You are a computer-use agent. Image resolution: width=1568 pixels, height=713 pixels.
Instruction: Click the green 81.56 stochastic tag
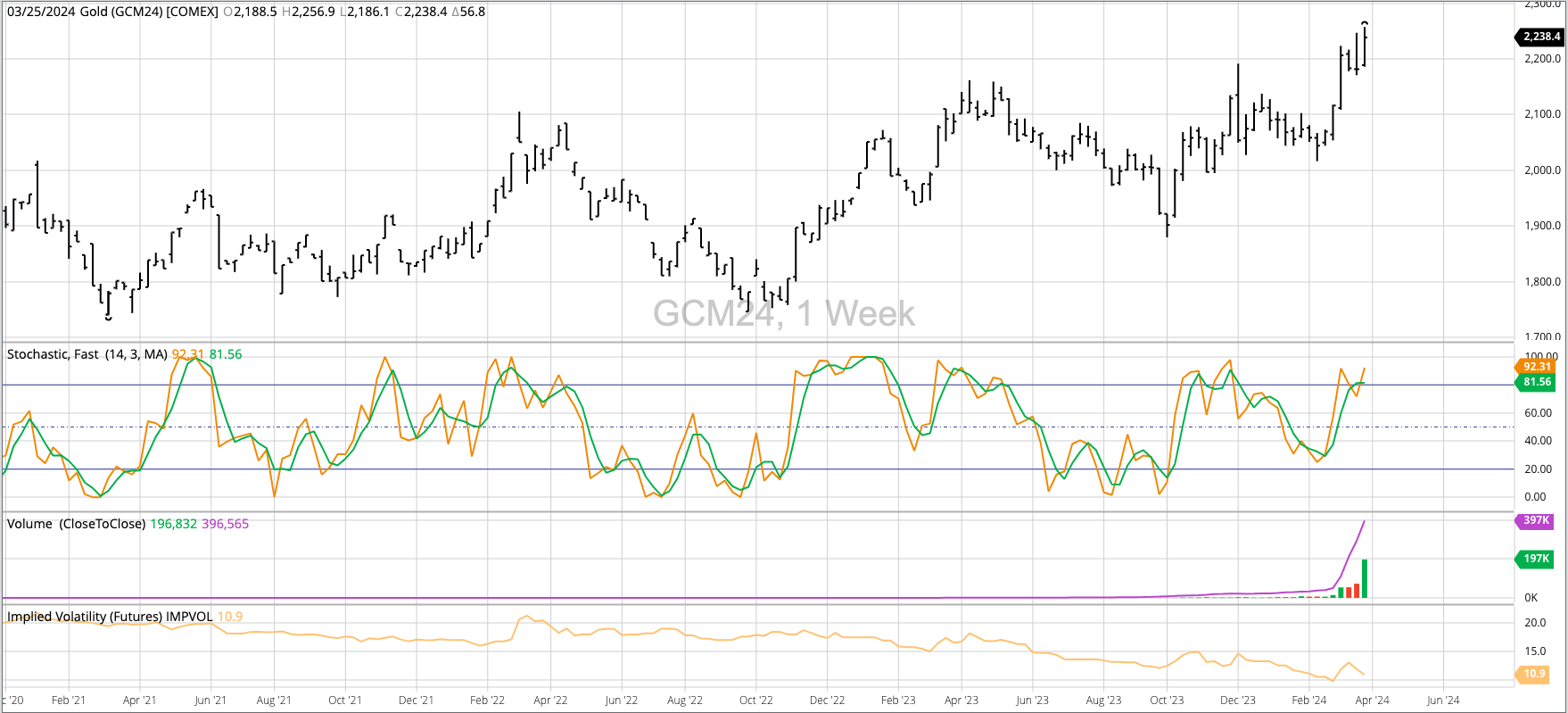coord(1536,382)
